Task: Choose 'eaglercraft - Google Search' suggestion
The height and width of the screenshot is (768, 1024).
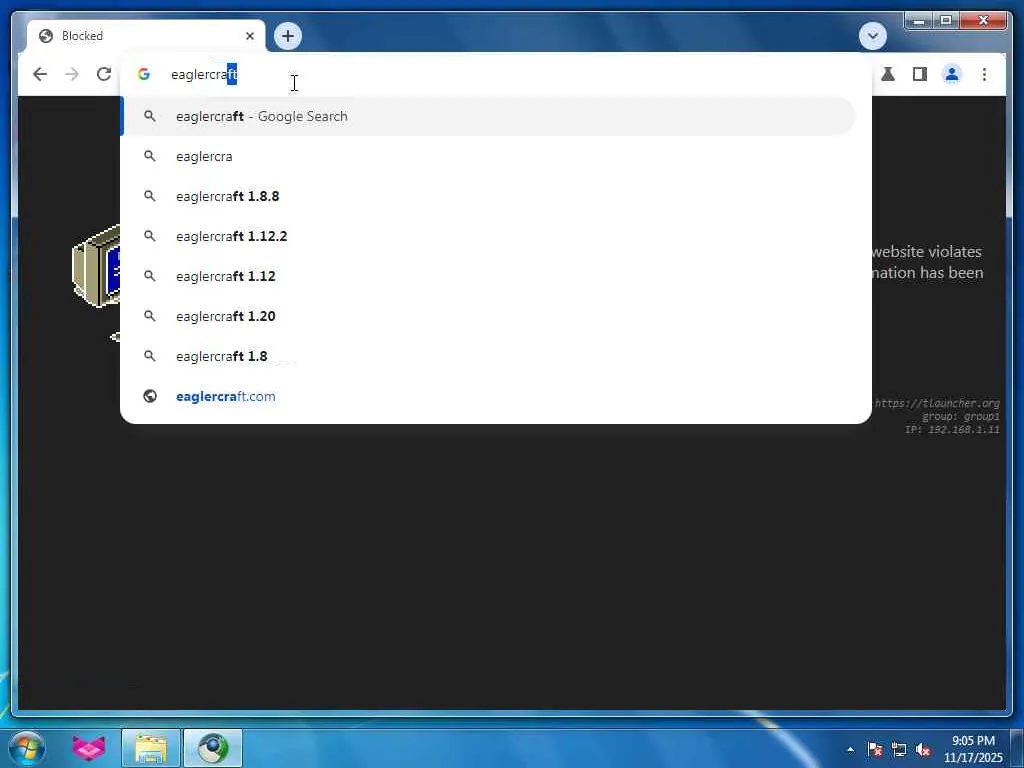Action: point(489,116)
